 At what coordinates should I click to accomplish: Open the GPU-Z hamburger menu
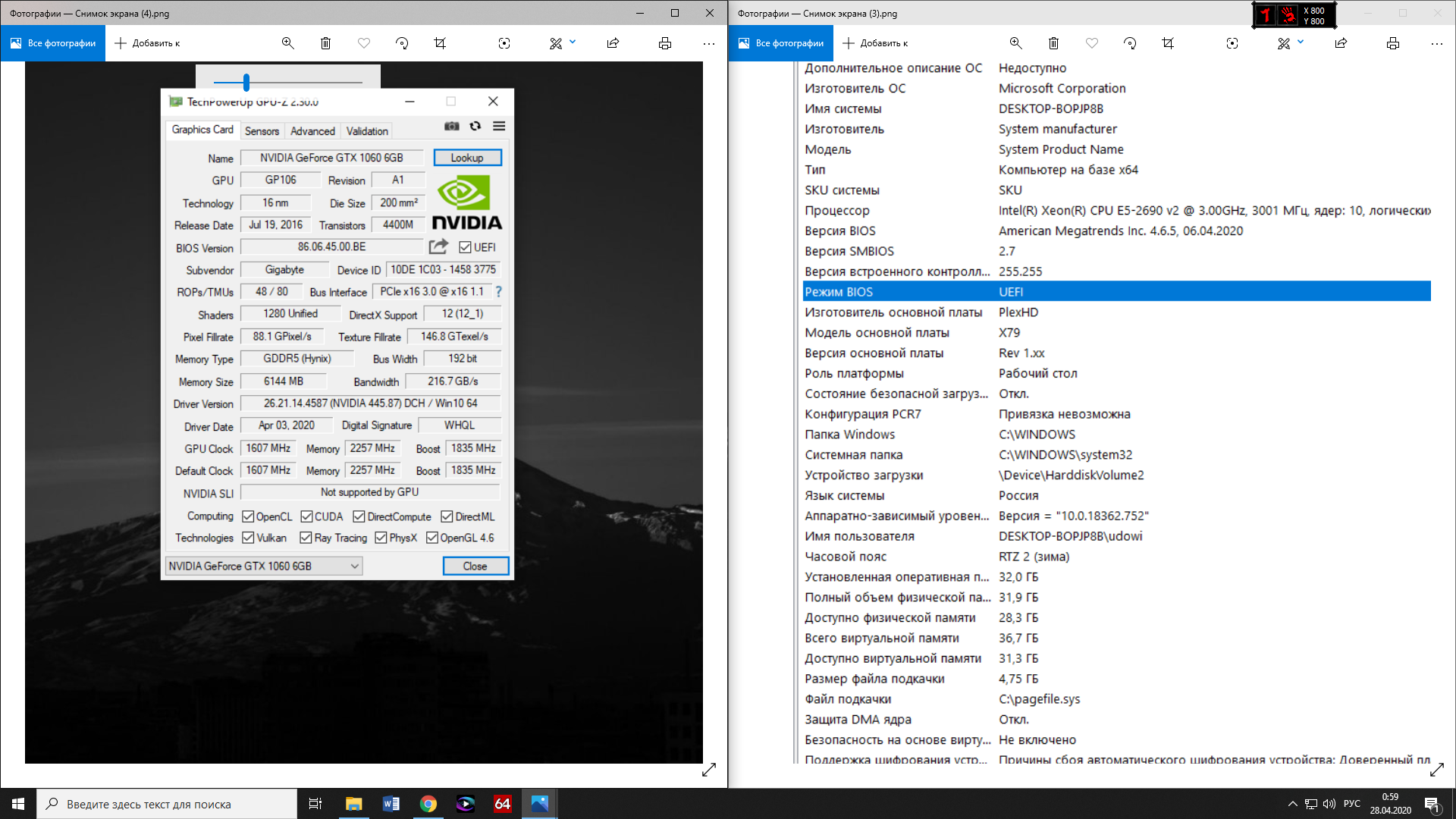click(x=499, y=126)
